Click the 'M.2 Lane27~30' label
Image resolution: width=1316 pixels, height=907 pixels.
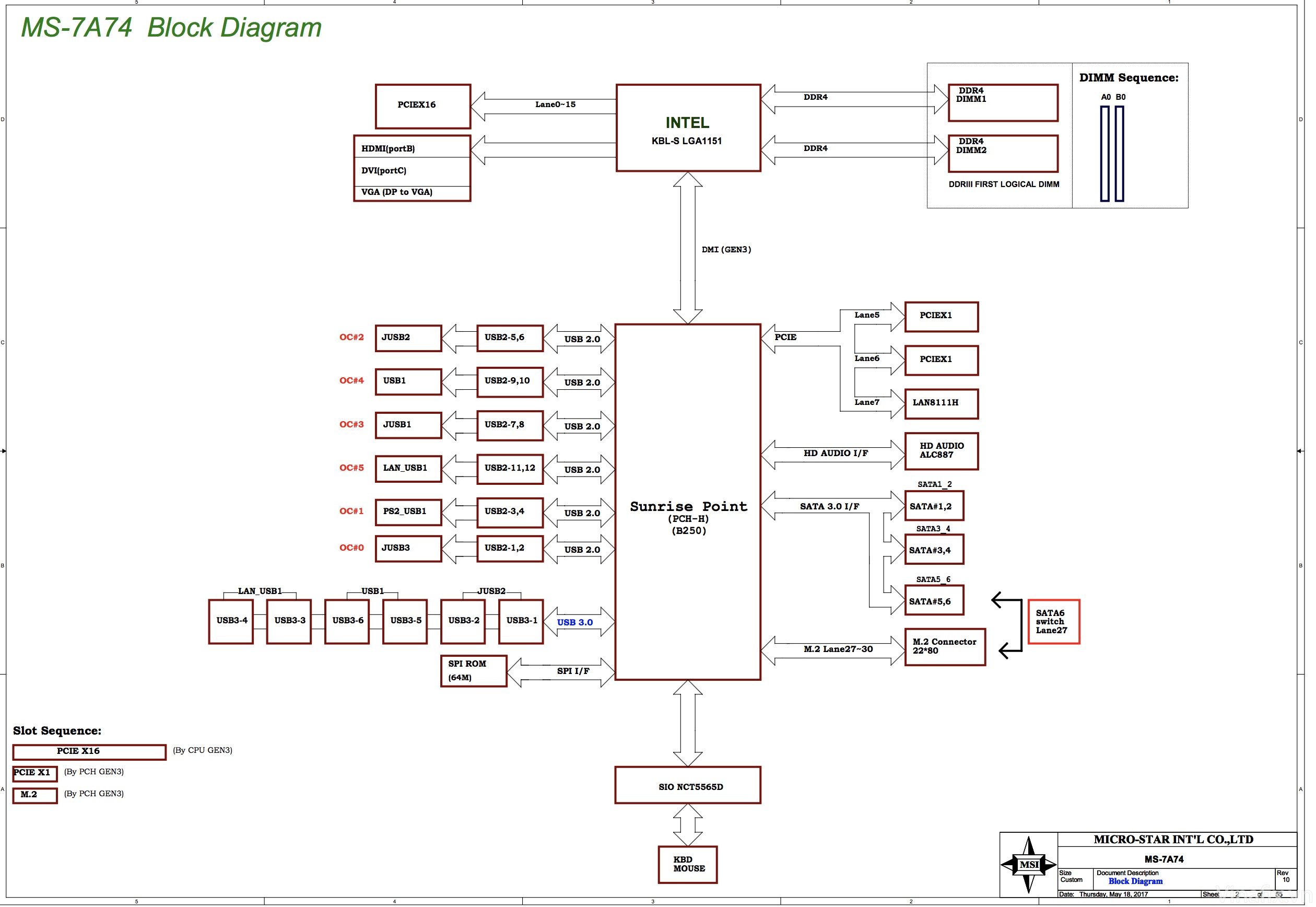(838, 649)
